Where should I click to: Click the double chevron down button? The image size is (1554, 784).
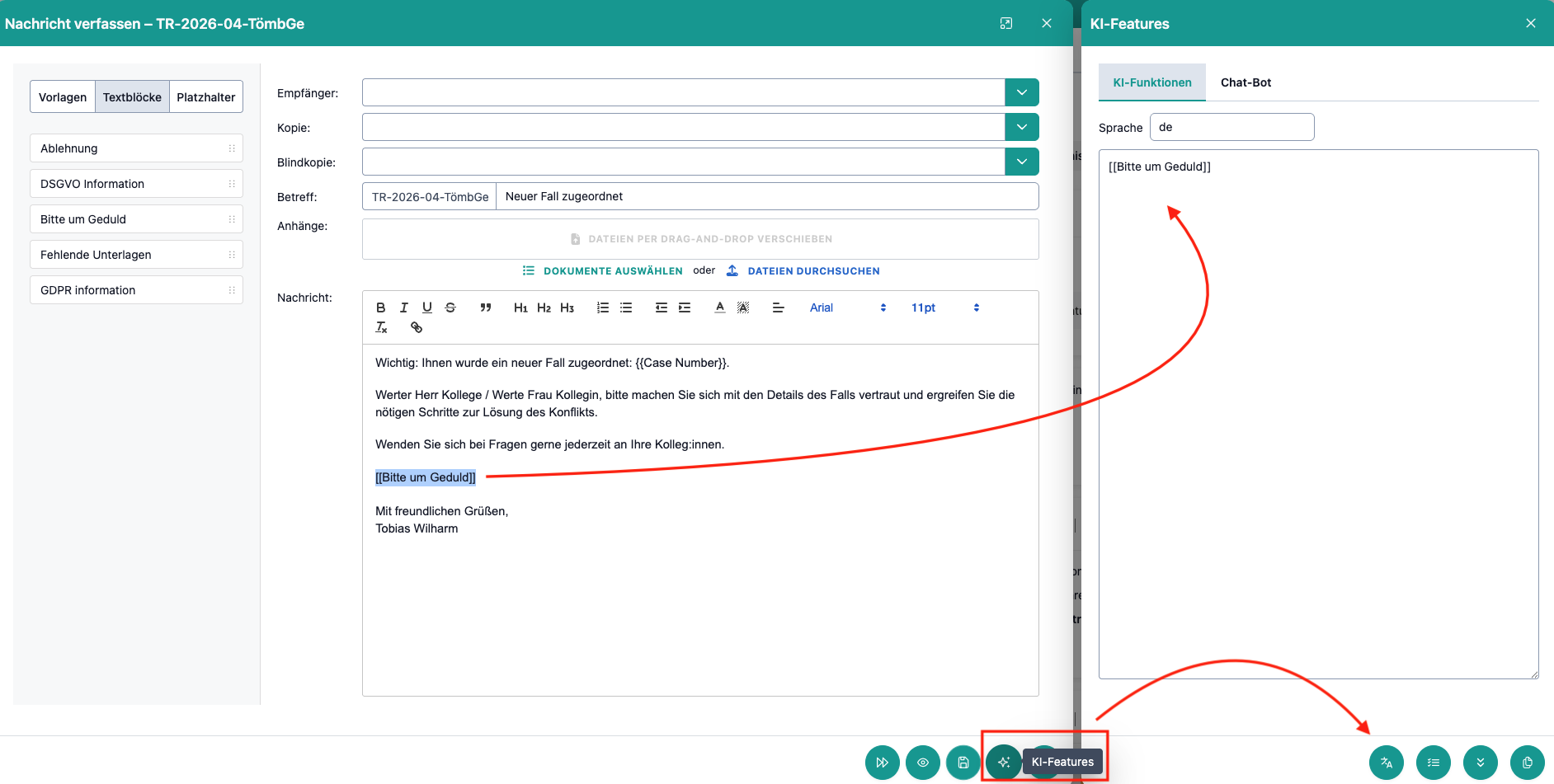pyautogui.click(x=1481, y=763)
